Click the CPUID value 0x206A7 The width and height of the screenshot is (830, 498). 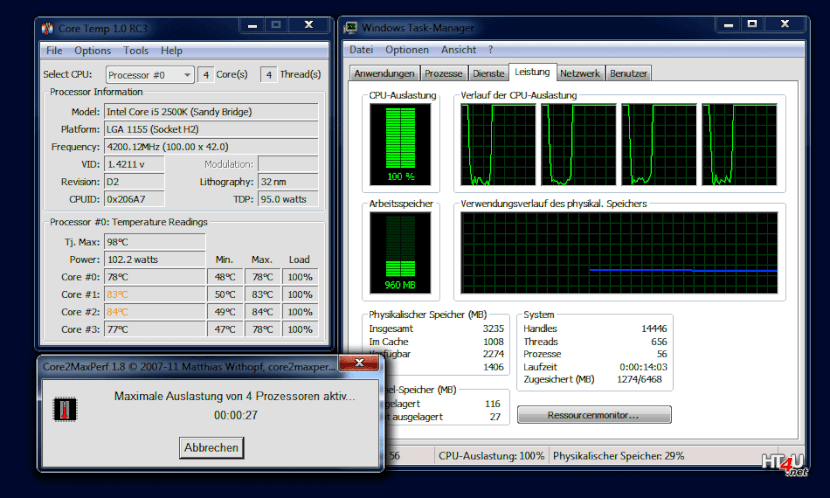134,199
